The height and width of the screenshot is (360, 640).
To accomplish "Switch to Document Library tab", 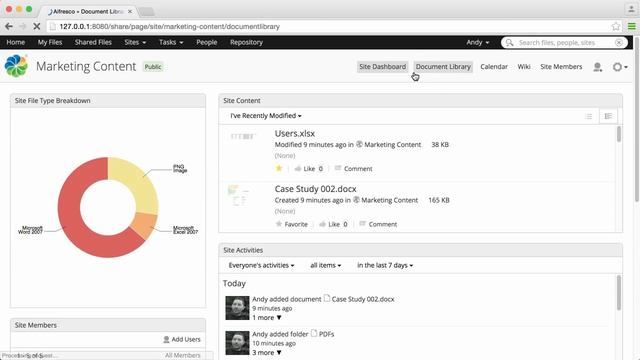I will (x=443, y=67).
